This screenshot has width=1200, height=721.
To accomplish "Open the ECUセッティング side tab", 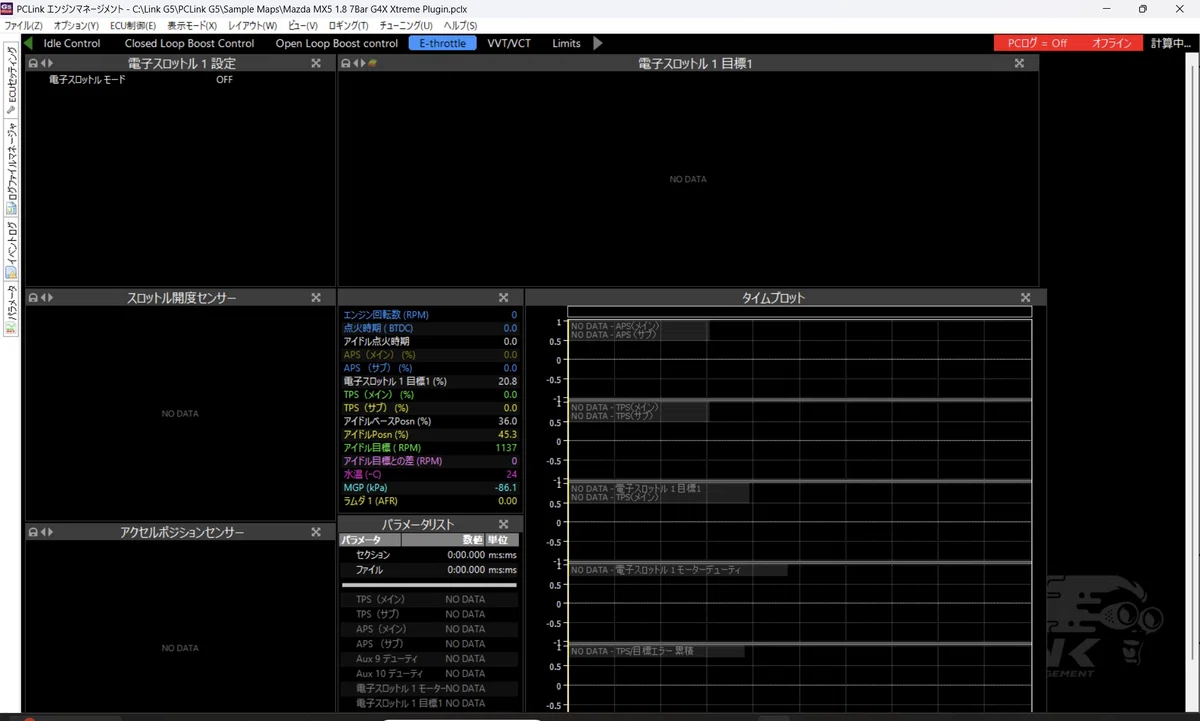I will pos(11,80).
